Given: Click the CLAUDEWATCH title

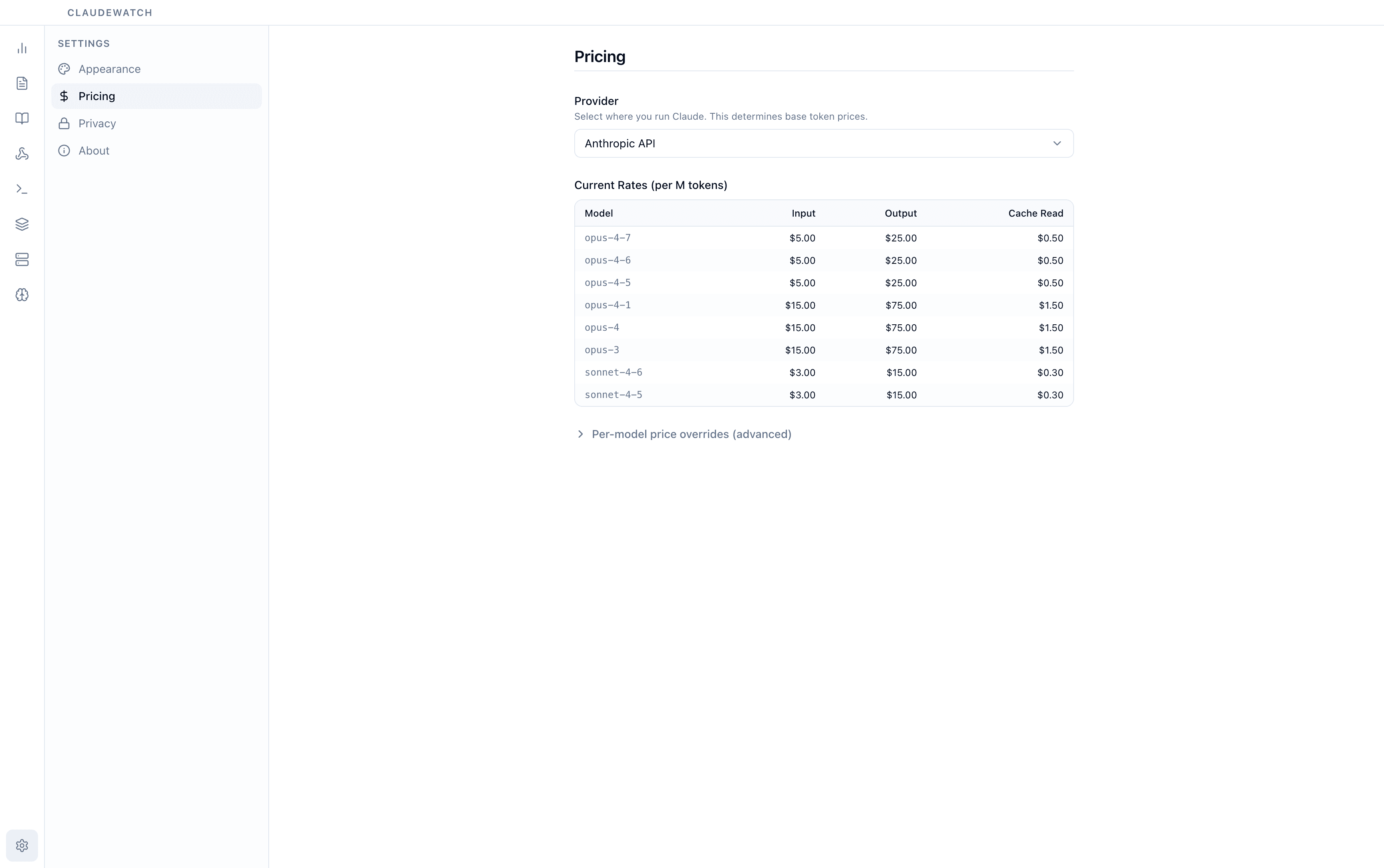Looking at the screenshot, I should (110, 13).
